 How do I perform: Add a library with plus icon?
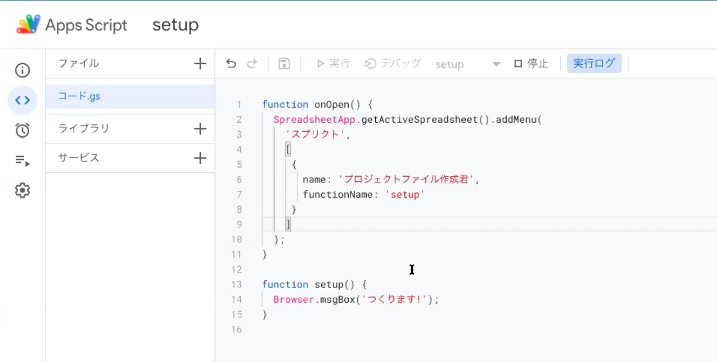(200, 129)
